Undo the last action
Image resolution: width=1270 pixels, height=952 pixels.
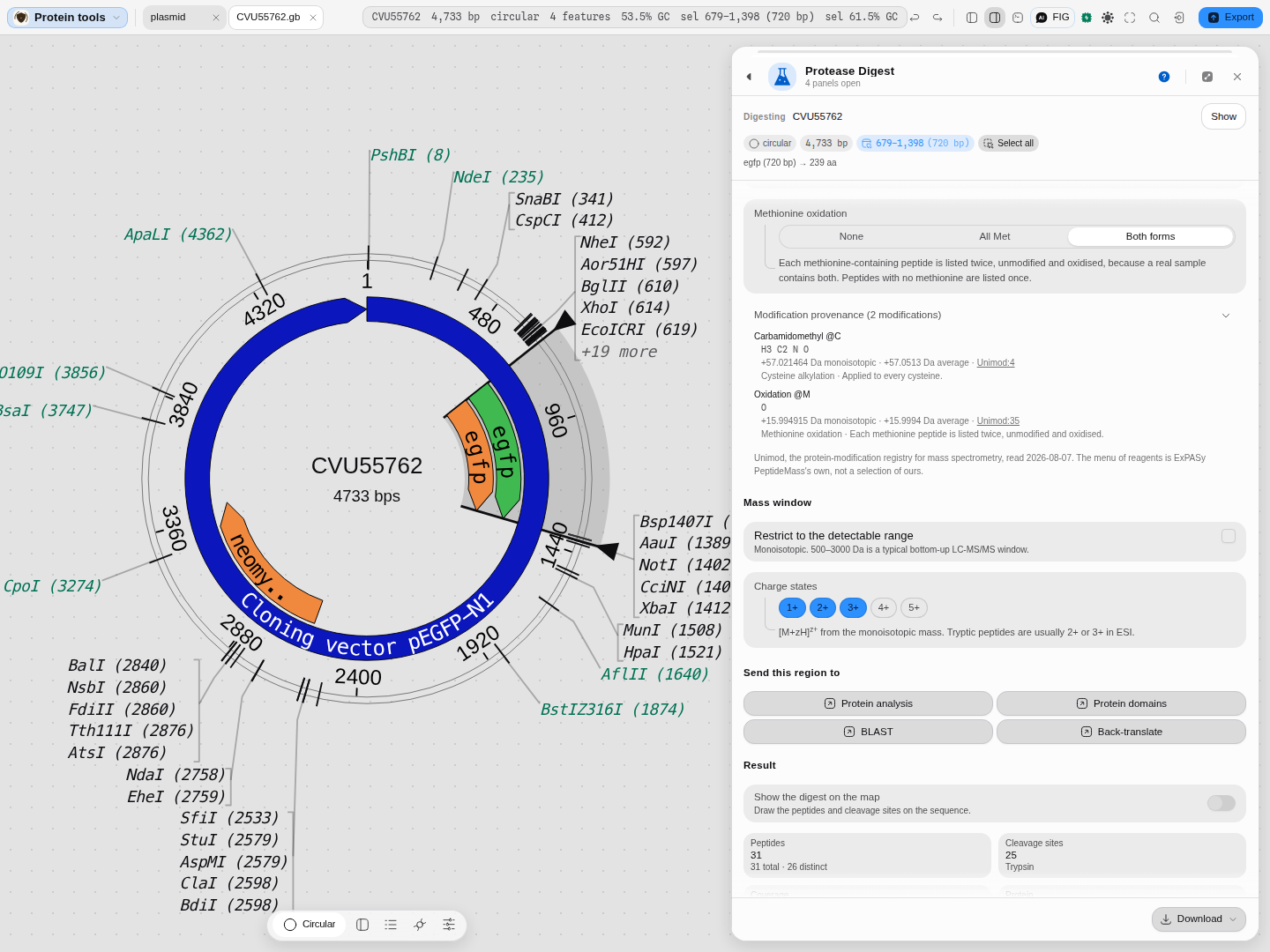coord(915,18)
